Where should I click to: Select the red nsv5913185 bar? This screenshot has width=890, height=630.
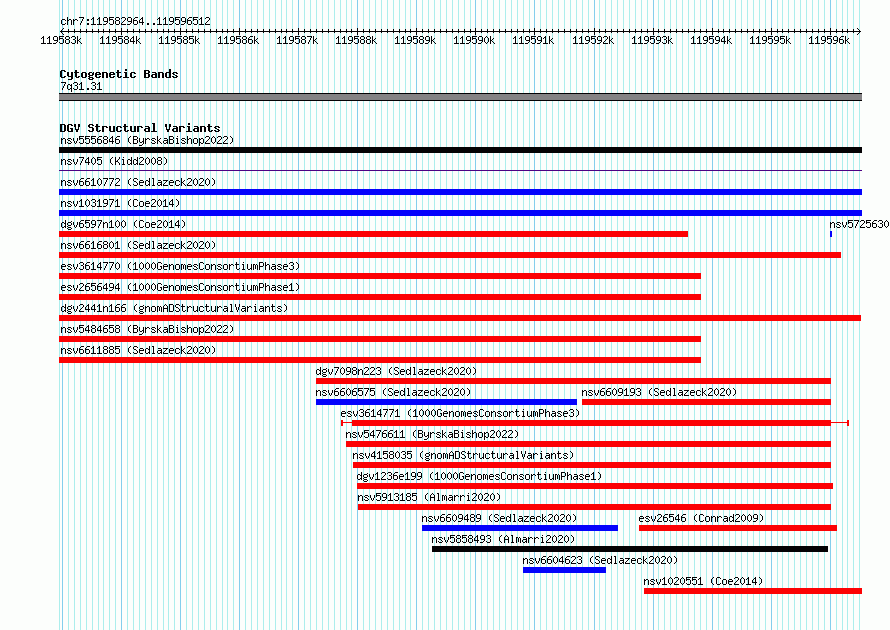pos(594,507)
